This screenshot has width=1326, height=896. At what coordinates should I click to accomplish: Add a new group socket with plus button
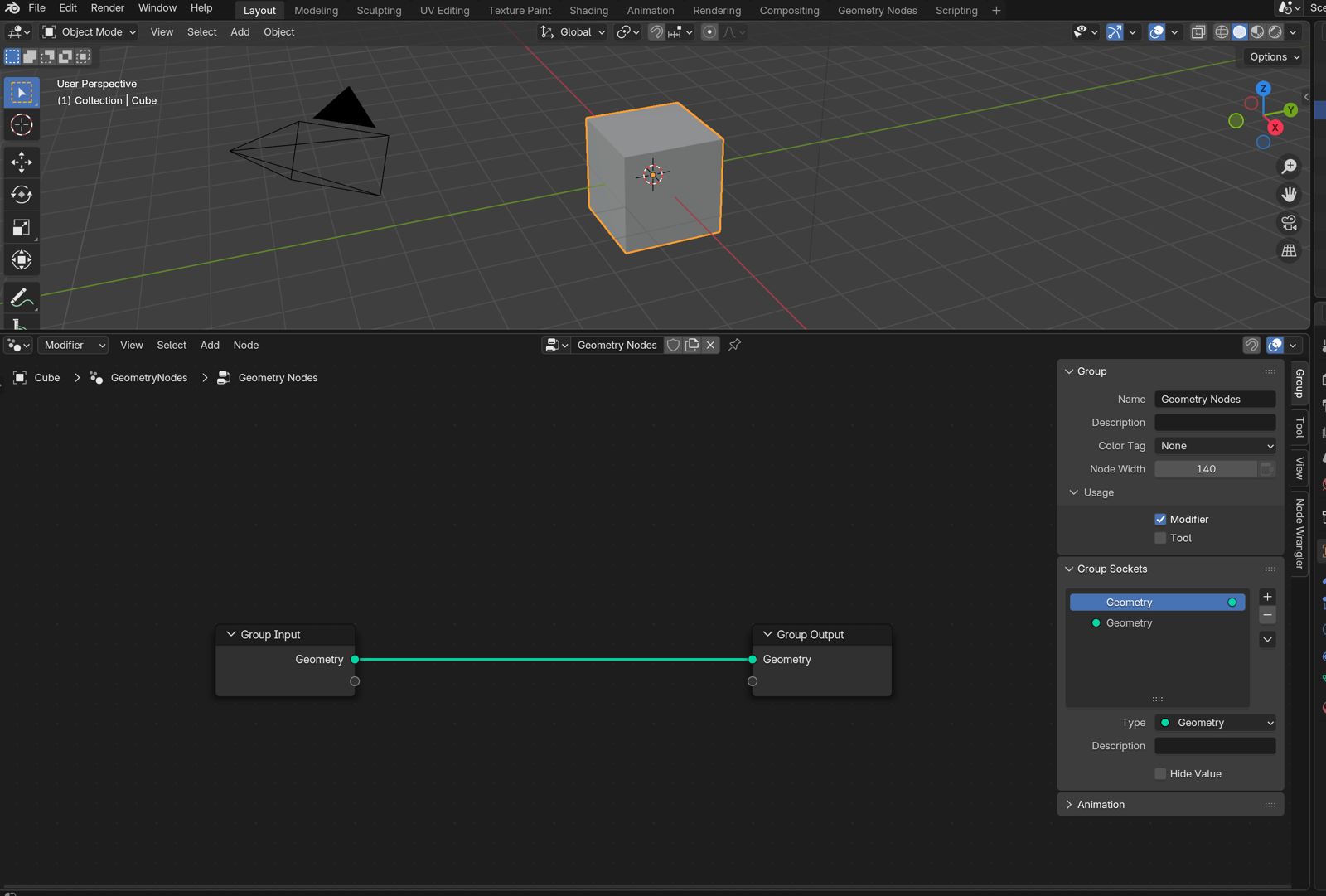[1267, 597]
